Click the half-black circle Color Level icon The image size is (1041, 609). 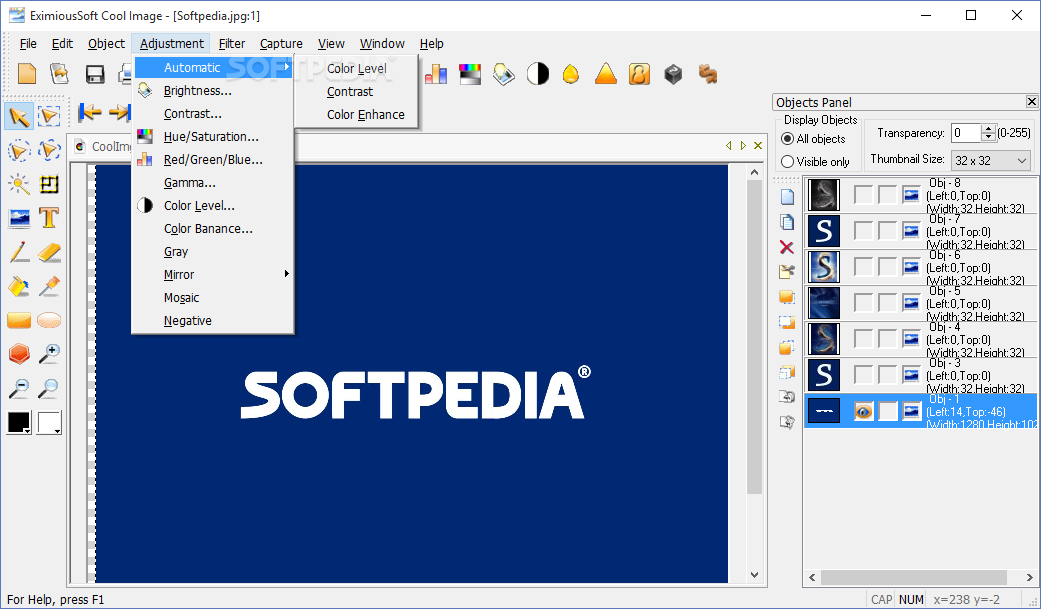(x=538, y=74)
